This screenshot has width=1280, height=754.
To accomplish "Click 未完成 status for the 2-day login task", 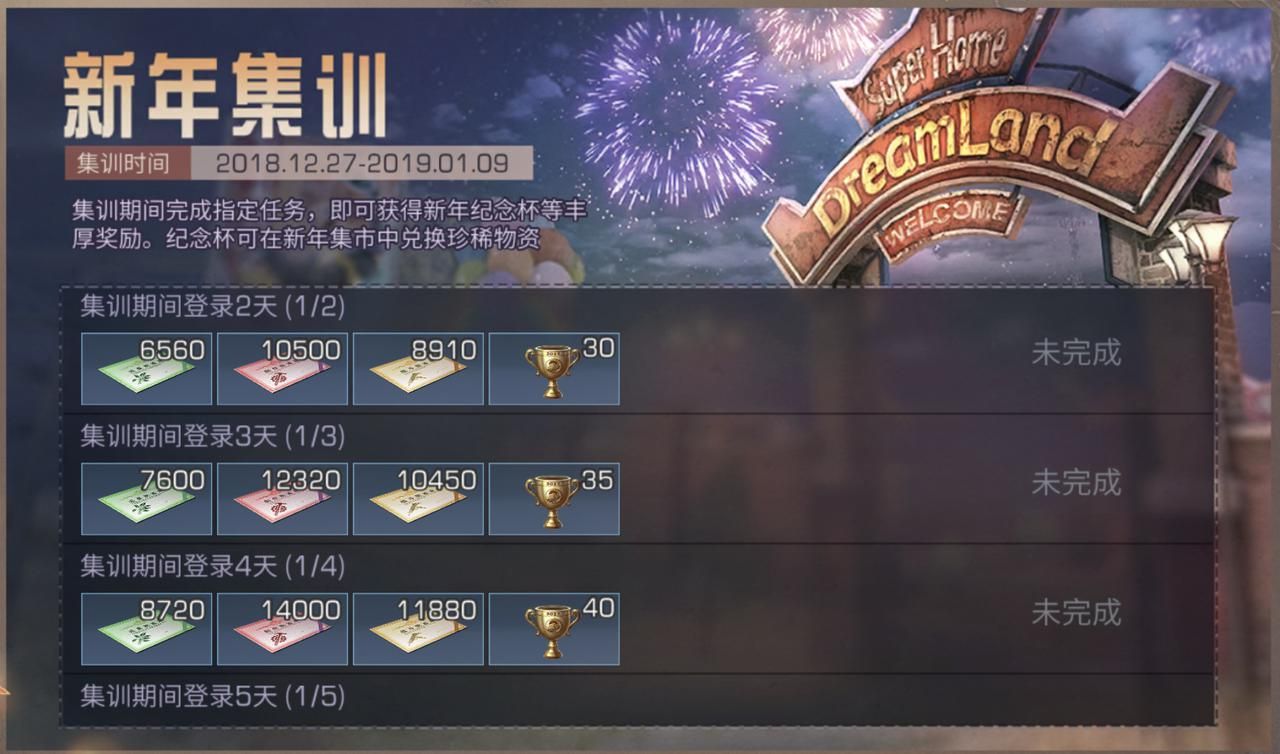I will pos(1076,352).
